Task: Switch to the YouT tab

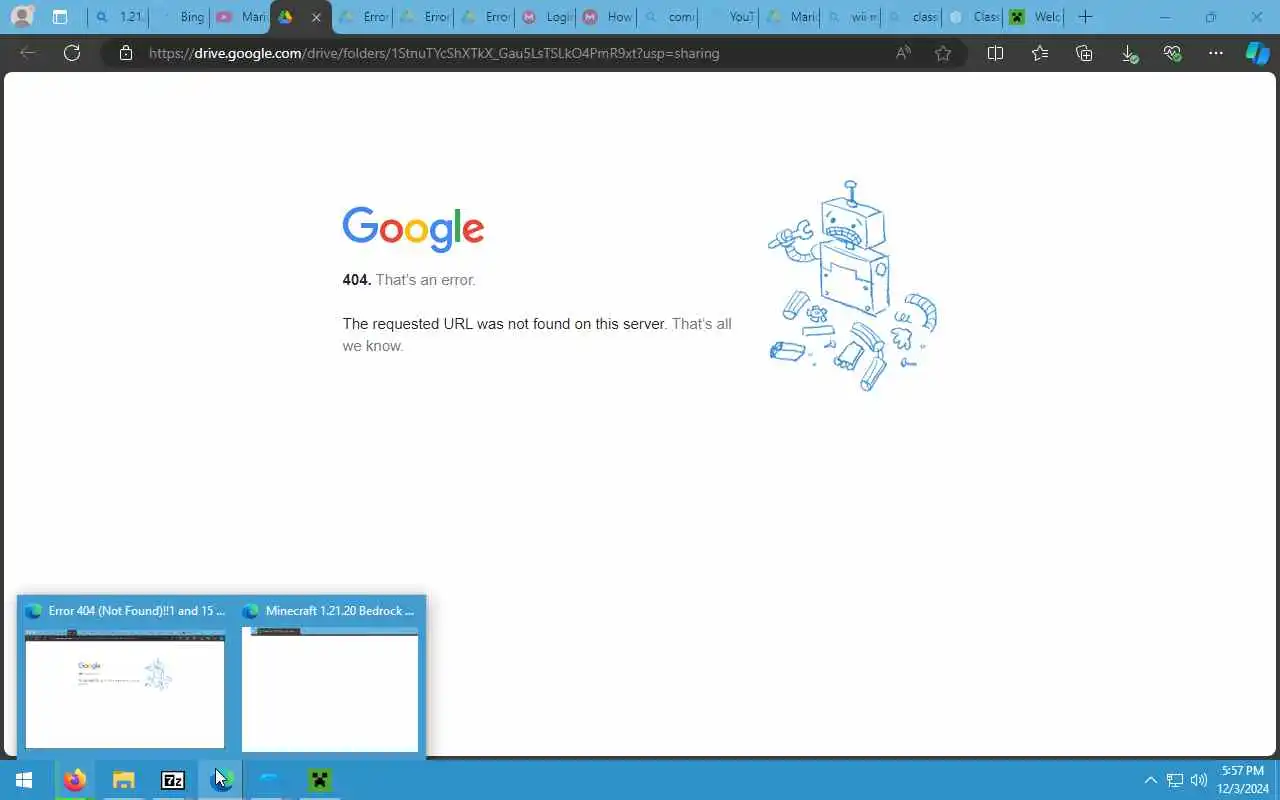Action: tap(729, 17)
